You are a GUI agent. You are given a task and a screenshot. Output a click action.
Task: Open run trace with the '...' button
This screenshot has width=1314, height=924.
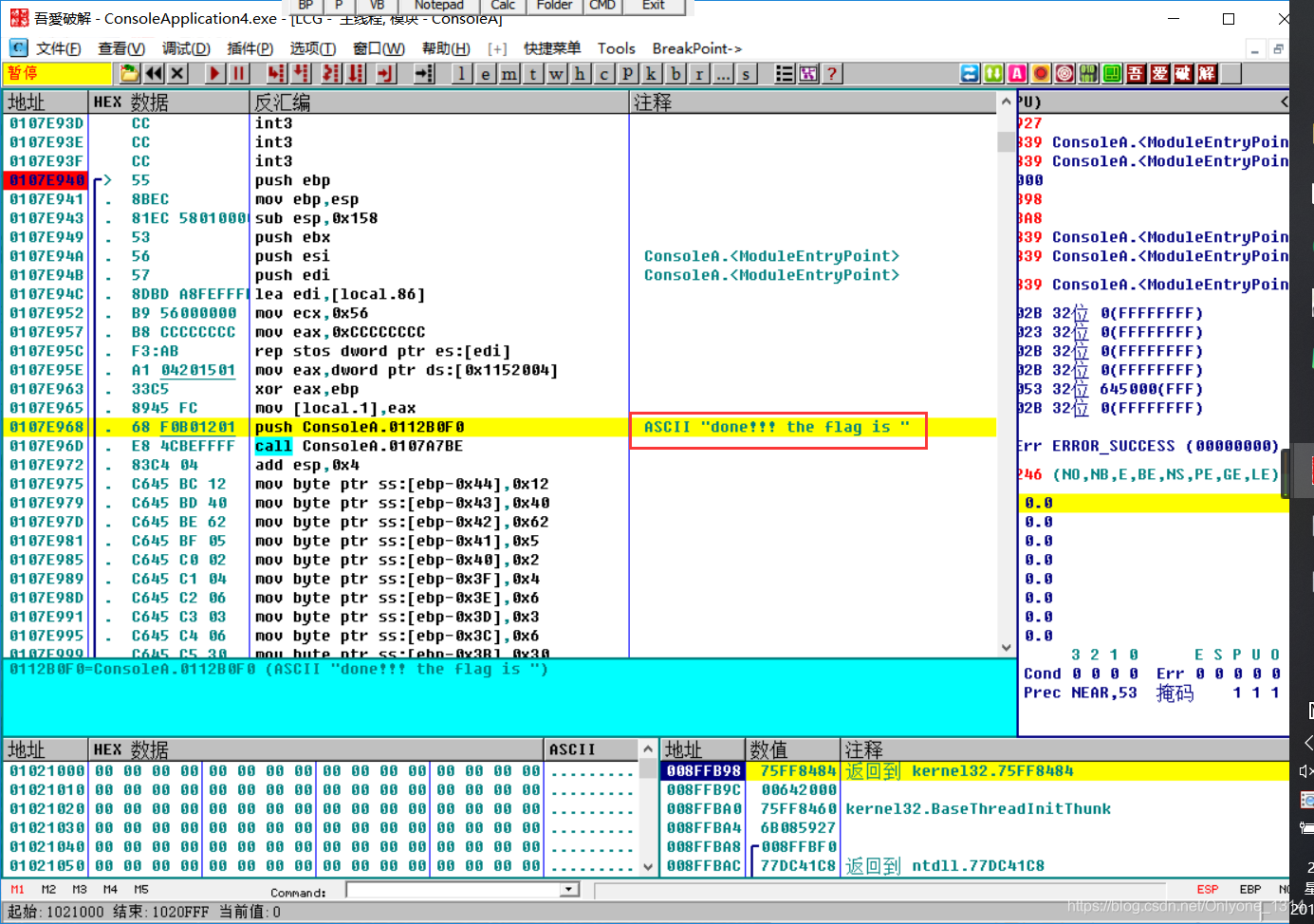[x=723, y=73]
